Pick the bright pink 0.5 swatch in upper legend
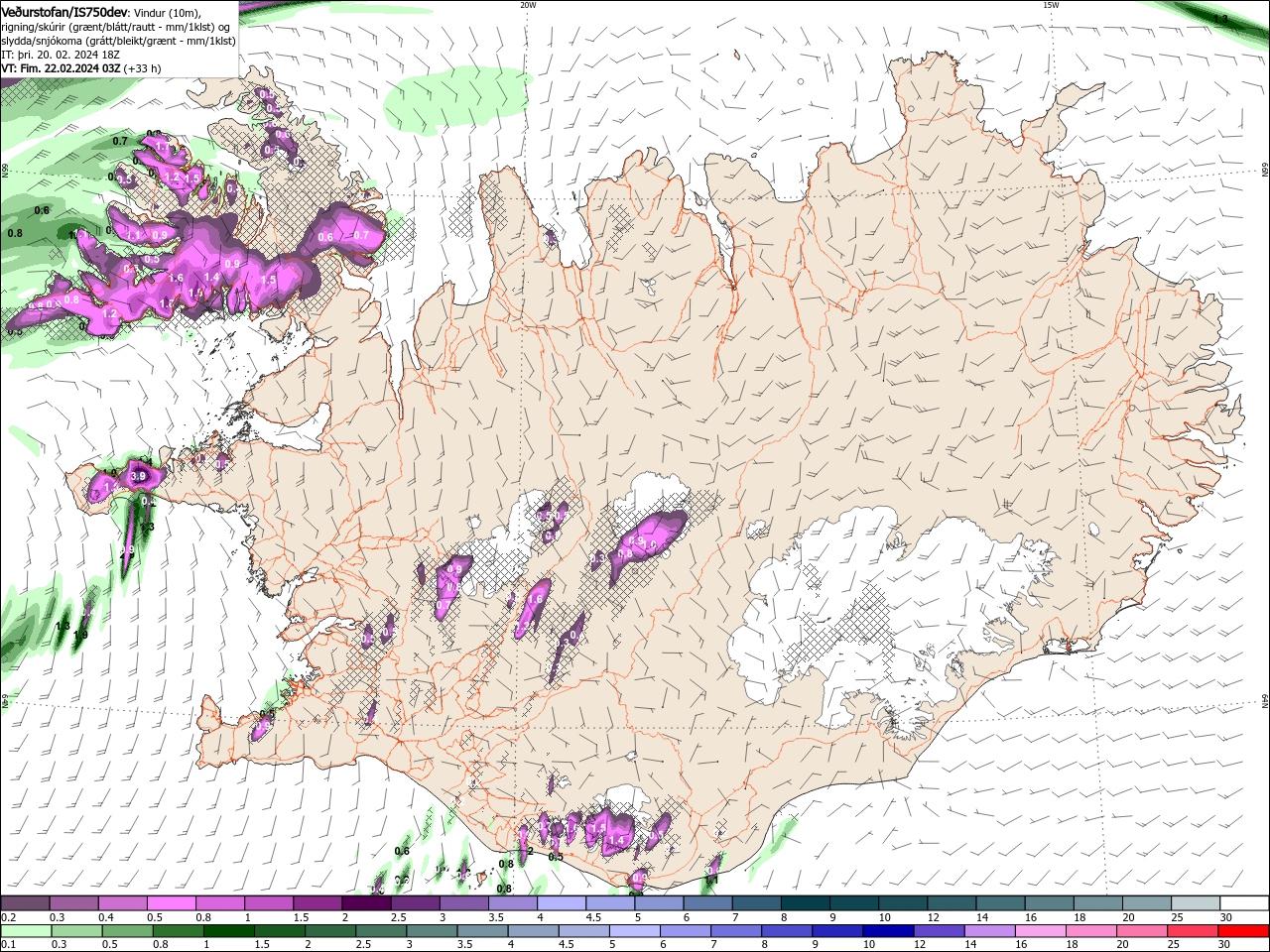This screenshot has height=952, width=1270. point(171,903)
